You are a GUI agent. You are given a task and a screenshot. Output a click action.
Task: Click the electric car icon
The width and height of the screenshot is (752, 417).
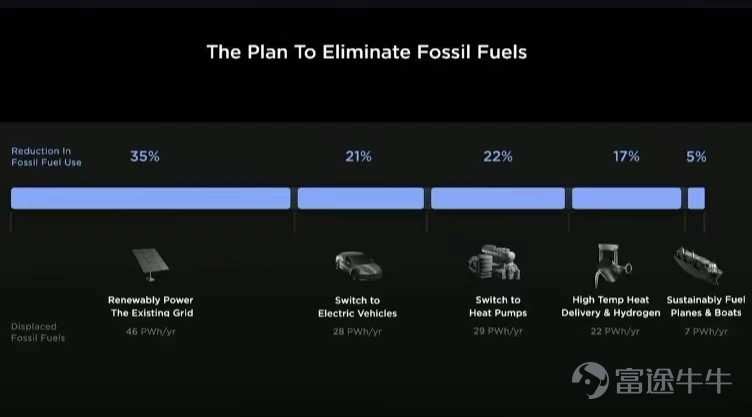click(358, 265)
